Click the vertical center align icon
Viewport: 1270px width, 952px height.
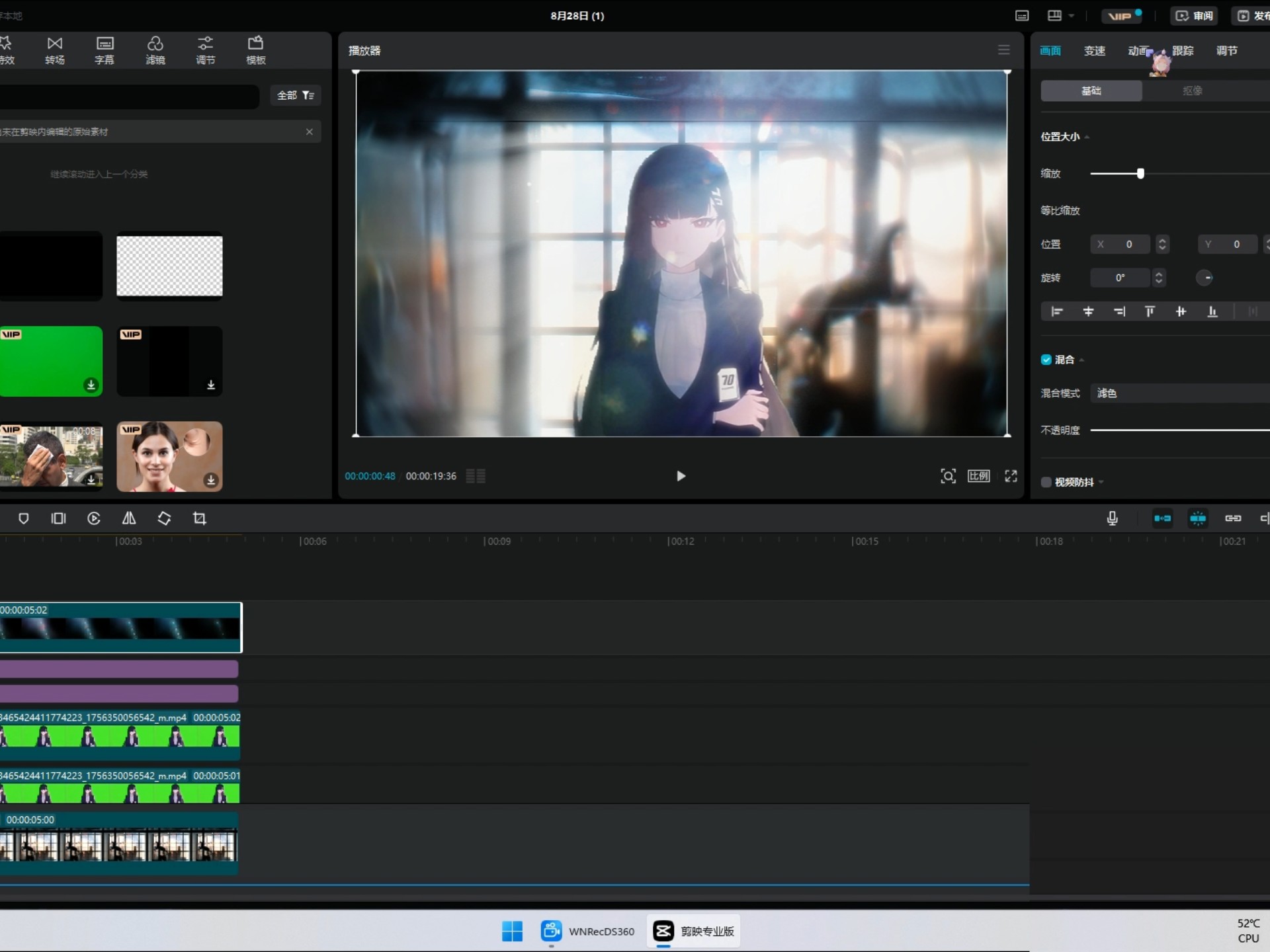(x=1181, y=311)
